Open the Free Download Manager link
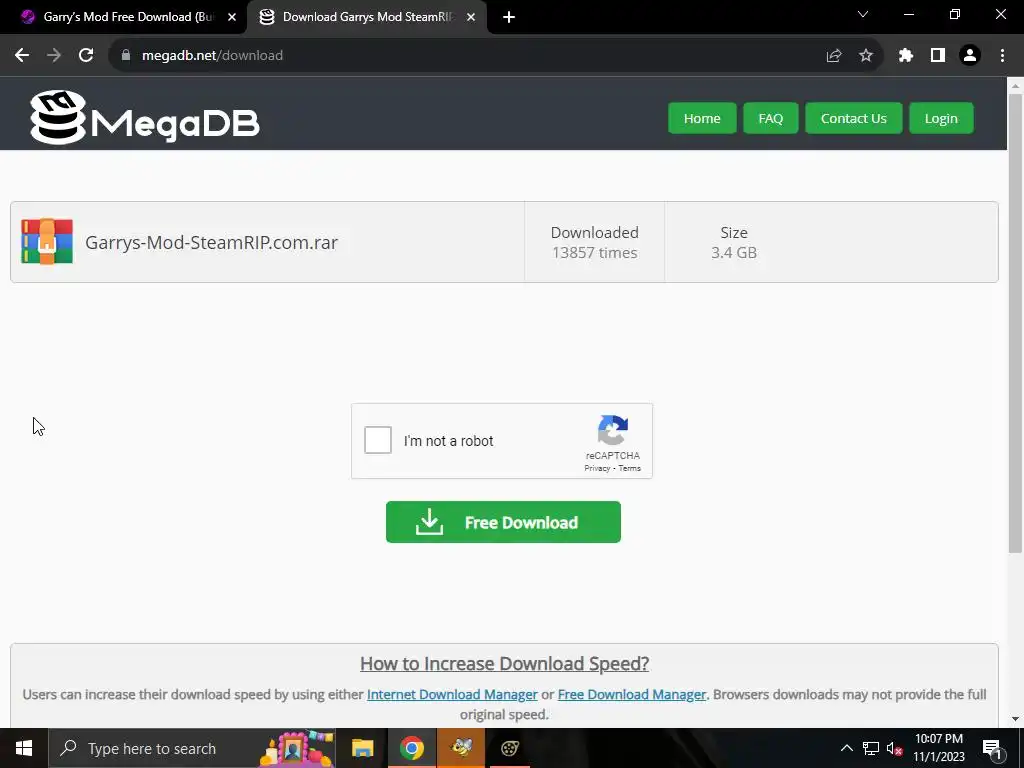 [632, 694]
